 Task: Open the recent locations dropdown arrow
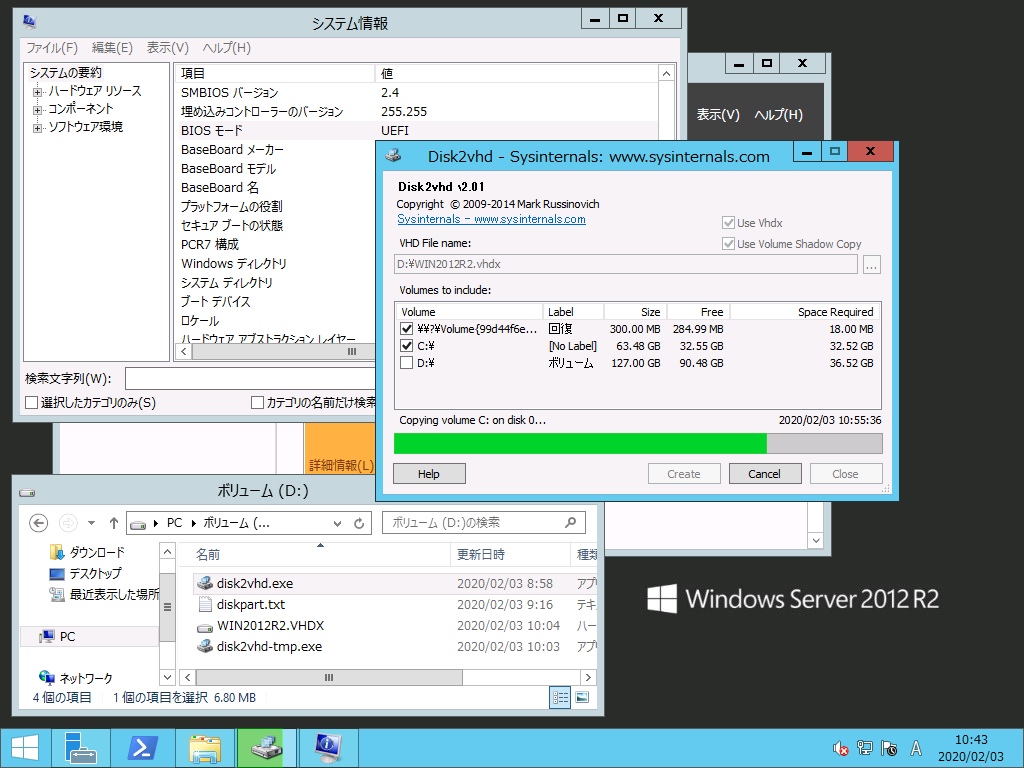tap(91, 523)
